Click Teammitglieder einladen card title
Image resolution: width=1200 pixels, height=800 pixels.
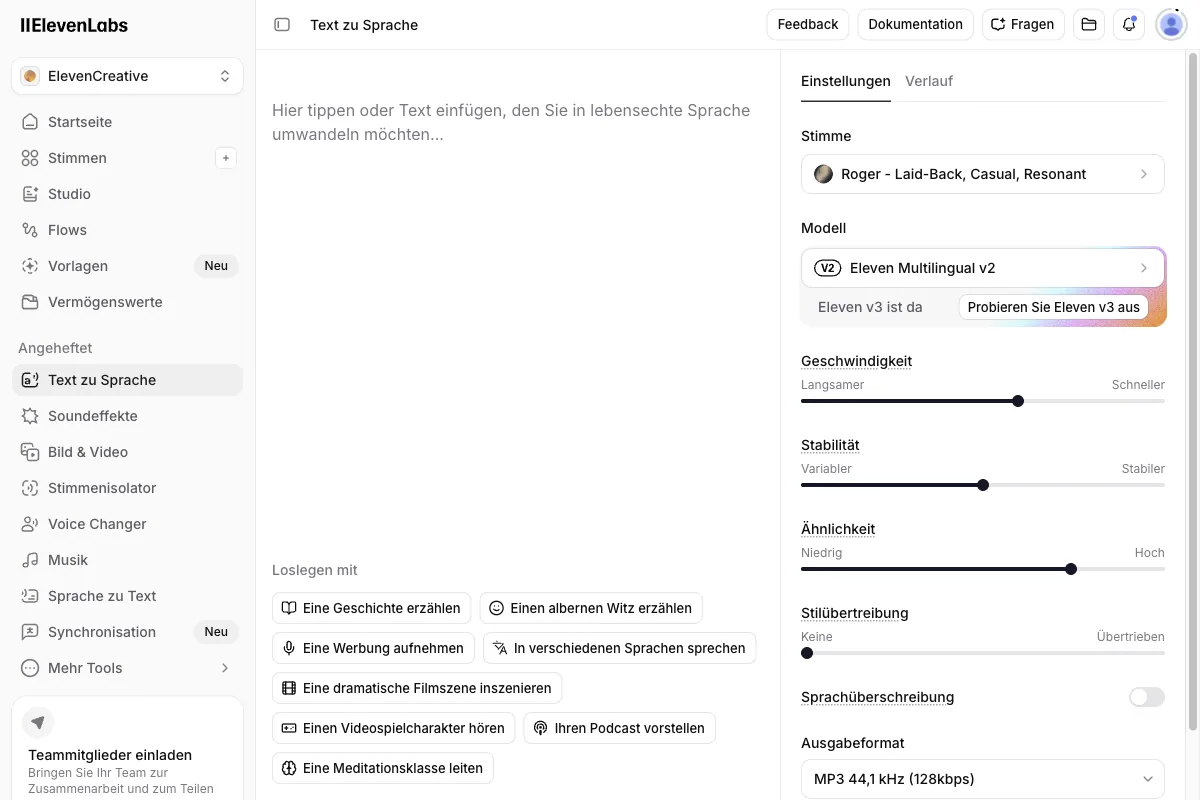coord(110,755)
